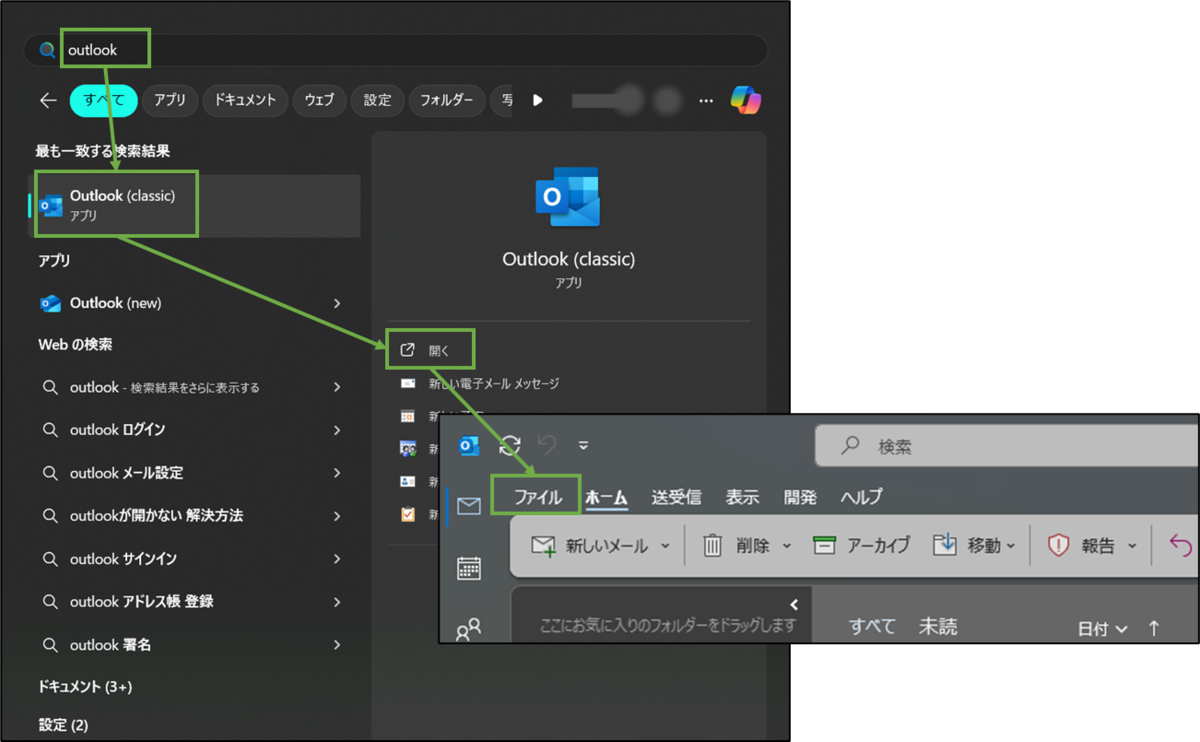This screenshot has width=1200, height=742.
Task: Expand the 'outlook 署名' suggestion chevron
Action: (337, 645)
